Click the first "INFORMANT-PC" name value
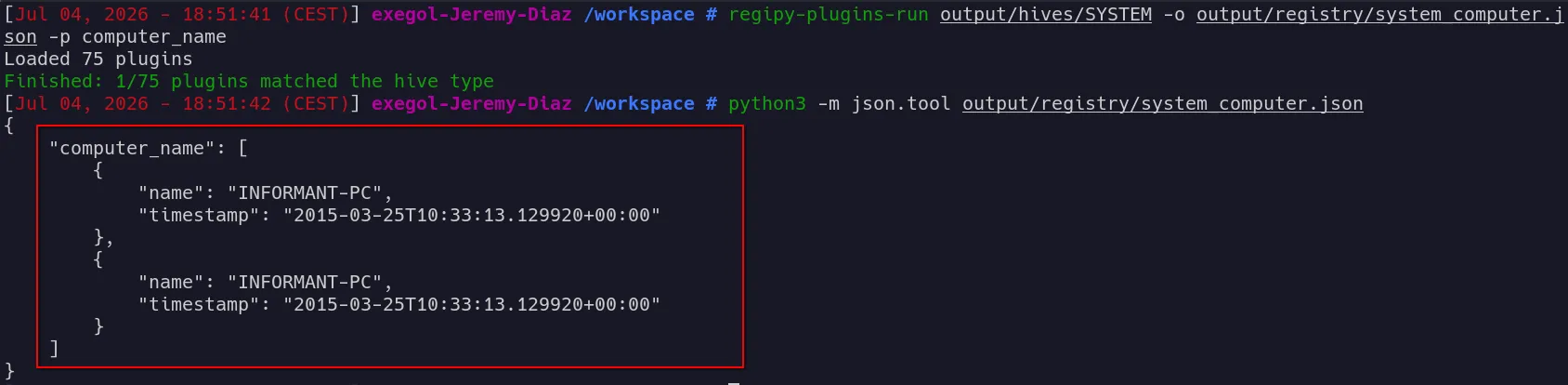 tap(305, 193)
